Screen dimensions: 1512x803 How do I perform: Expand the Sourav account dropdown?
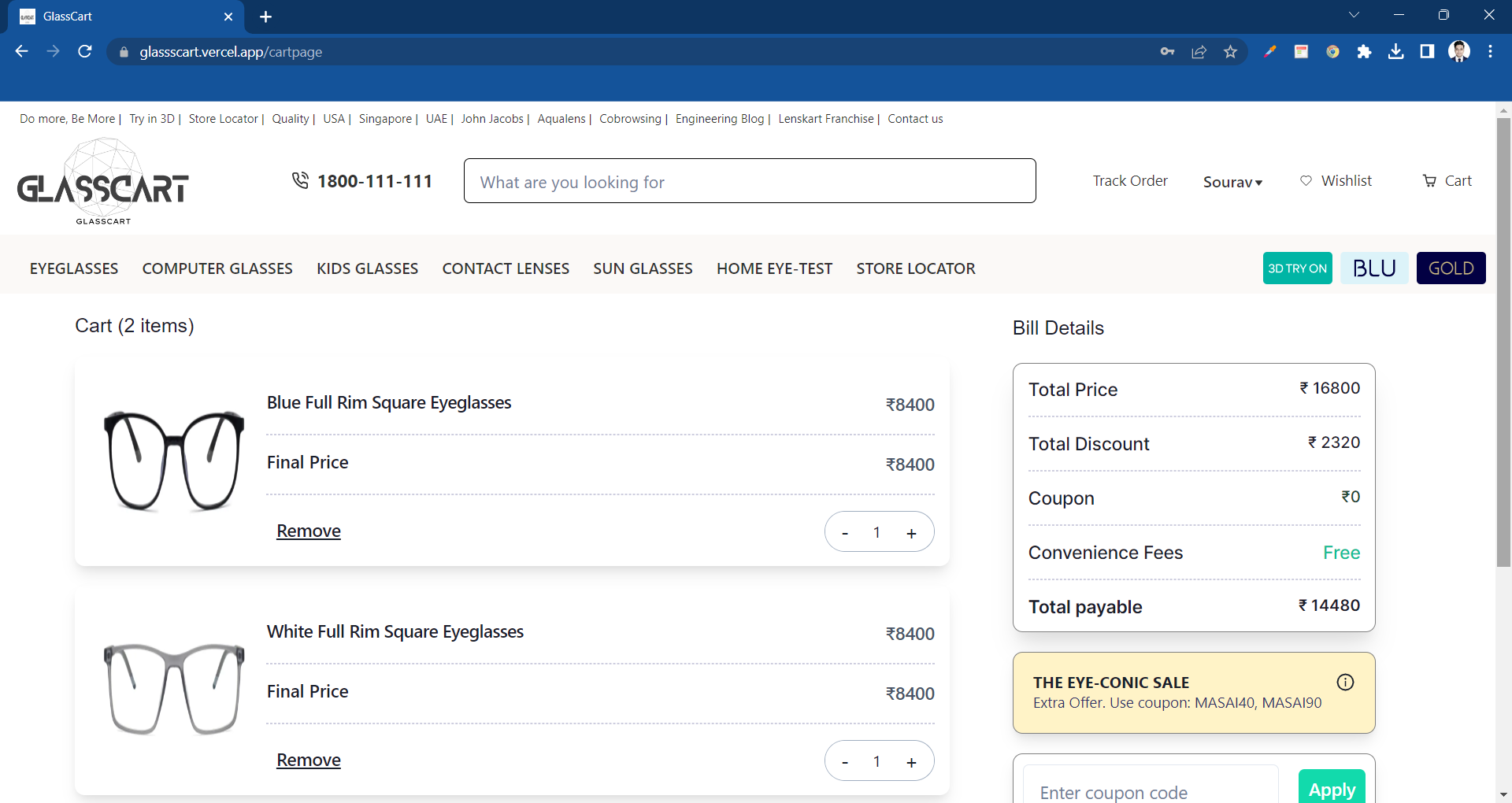pos(1232,182)
